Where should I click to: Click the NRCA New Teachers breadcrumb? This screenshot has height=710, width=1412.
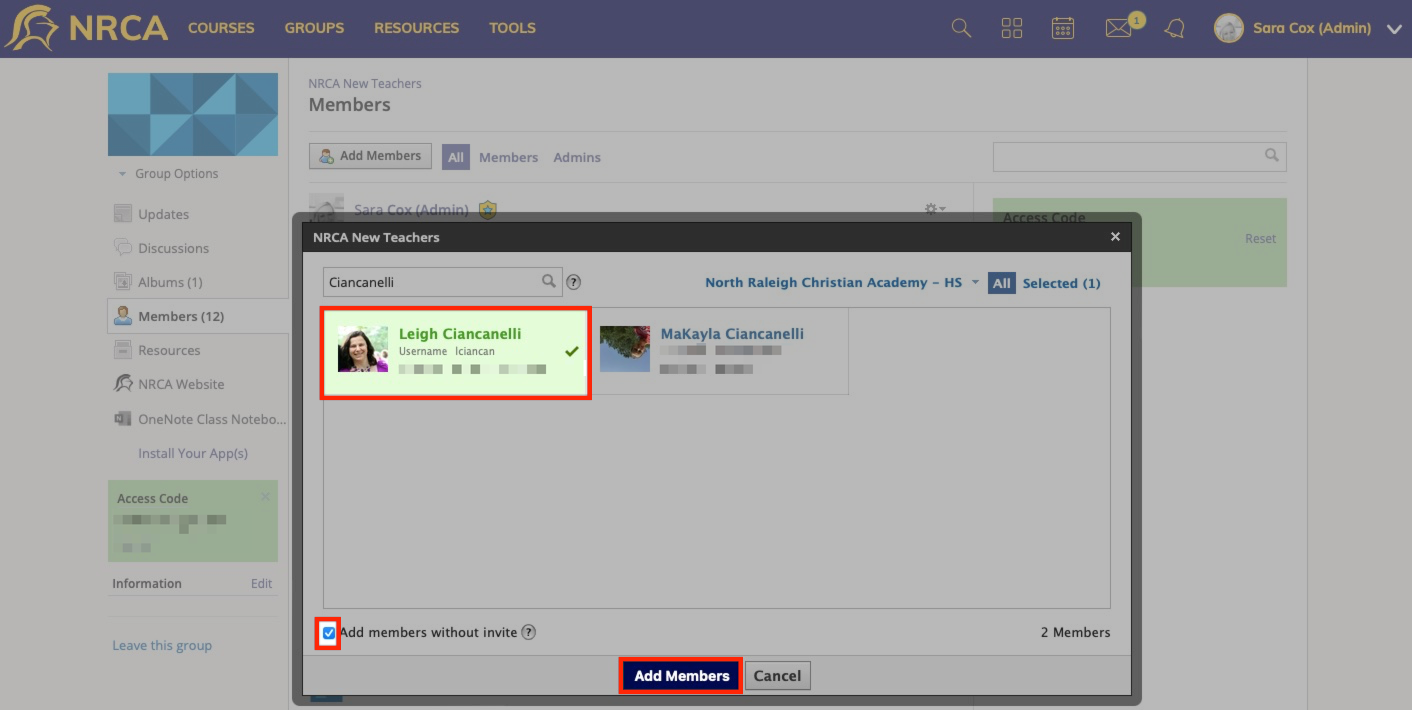pyautogui.click(x=365, y=84)
